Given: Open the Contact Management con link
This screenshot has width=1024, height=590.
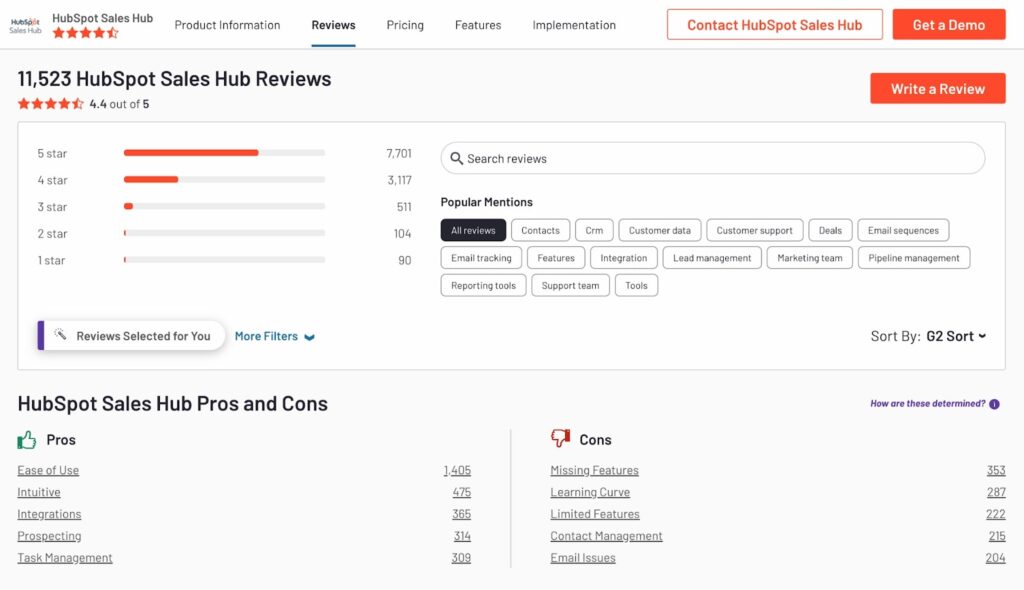Looking at the screenshot, I should (606, 536).
